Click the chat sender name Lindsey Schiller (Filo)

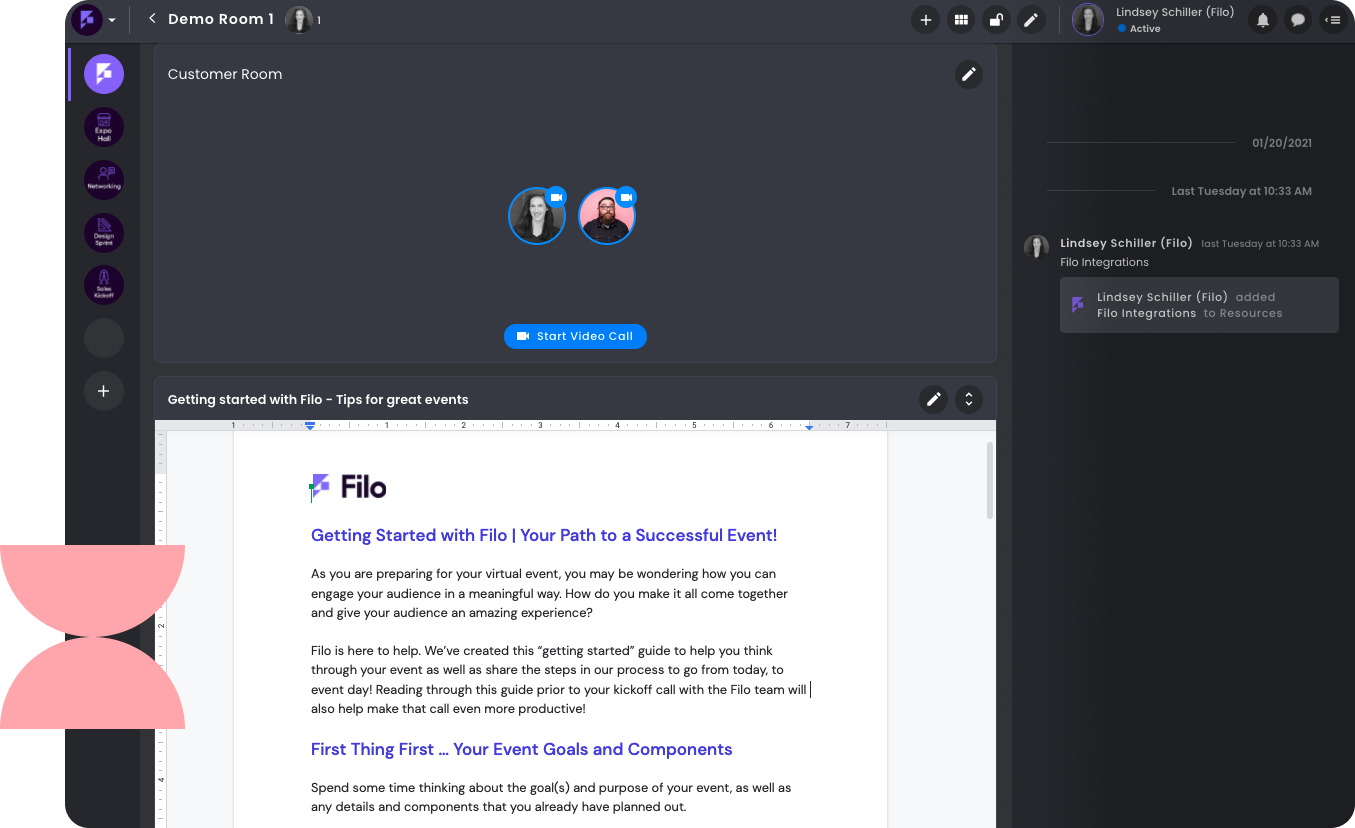pyautogui.click(x=1126, y=243)
